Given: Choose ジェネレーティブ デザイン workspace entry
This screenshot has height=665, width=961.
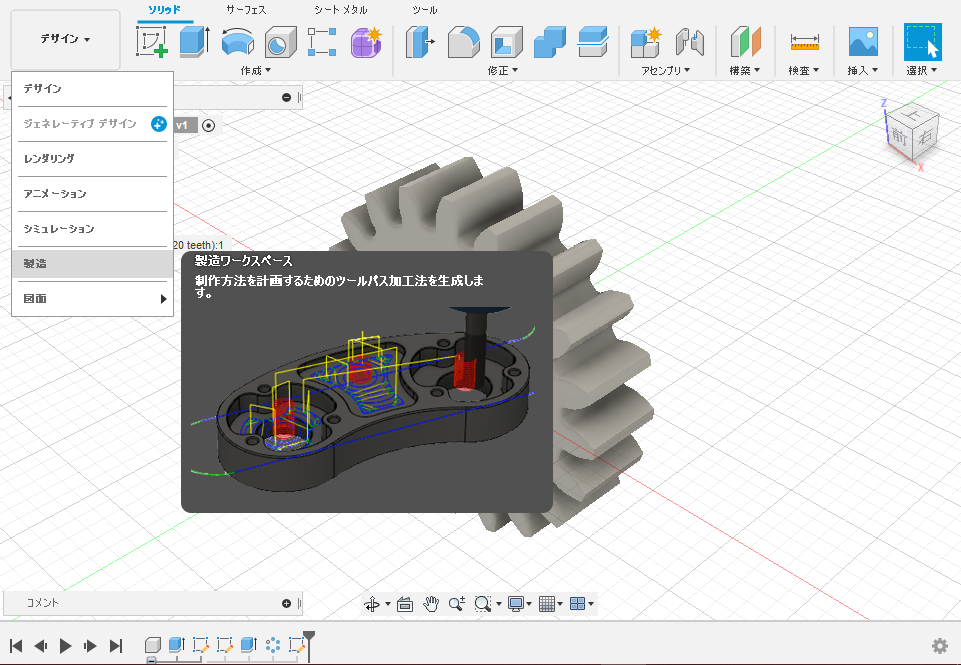Looking at the screenshot, I should pos(93,124).
